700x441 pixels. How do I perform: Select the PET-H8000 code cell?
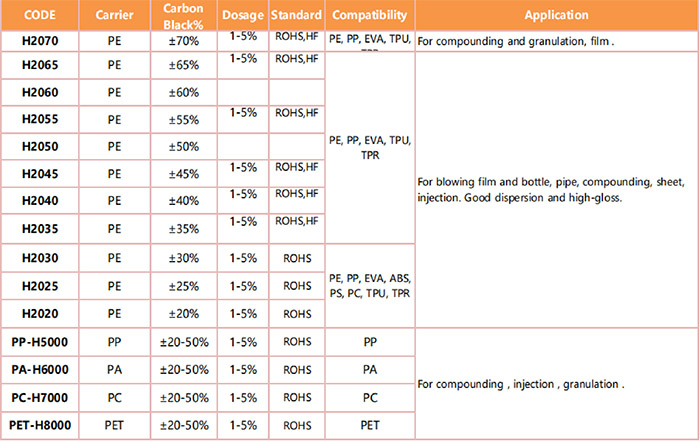tap(40, 425)
